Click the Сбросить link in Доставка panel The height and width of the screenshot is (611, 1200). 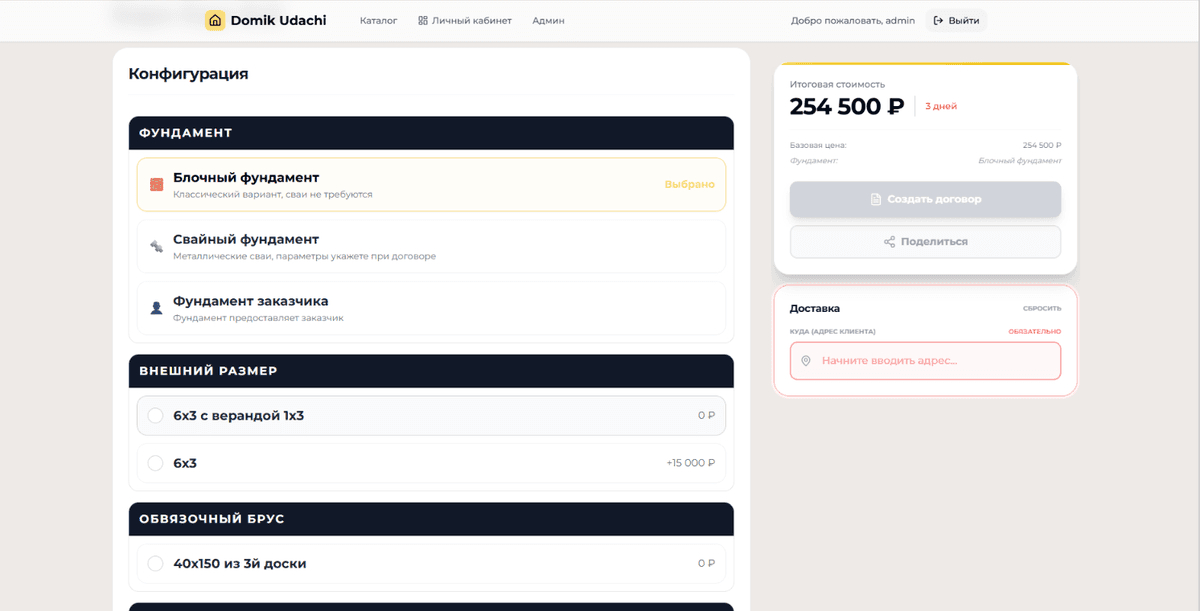pyautogui.click(x=1042, y=309)
